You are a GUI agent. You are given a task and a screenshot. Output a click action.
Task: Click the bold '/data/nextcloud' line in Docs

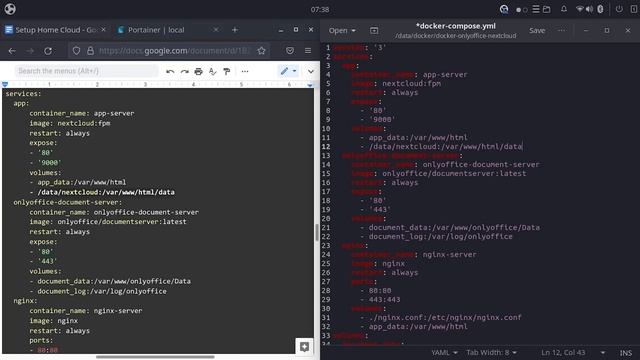point(106,192)
